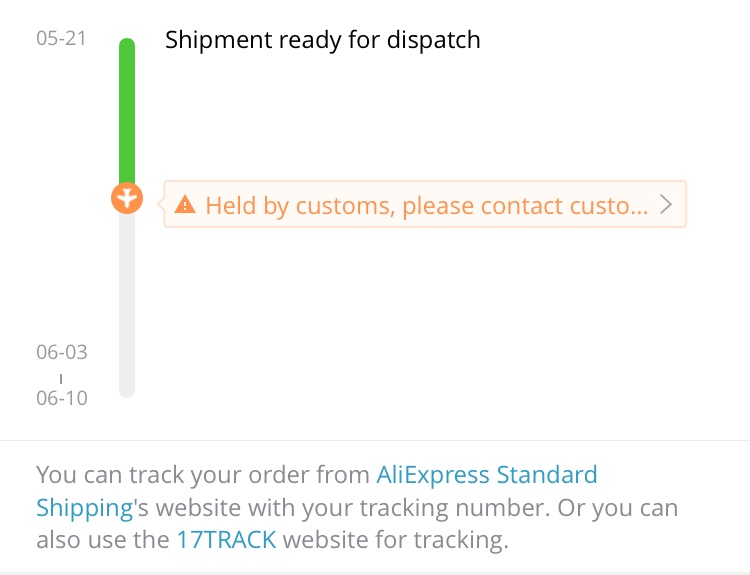This screenshot has height=575, width=750.
Task: Open the 17TRACK website link
Action: [226, 541]
